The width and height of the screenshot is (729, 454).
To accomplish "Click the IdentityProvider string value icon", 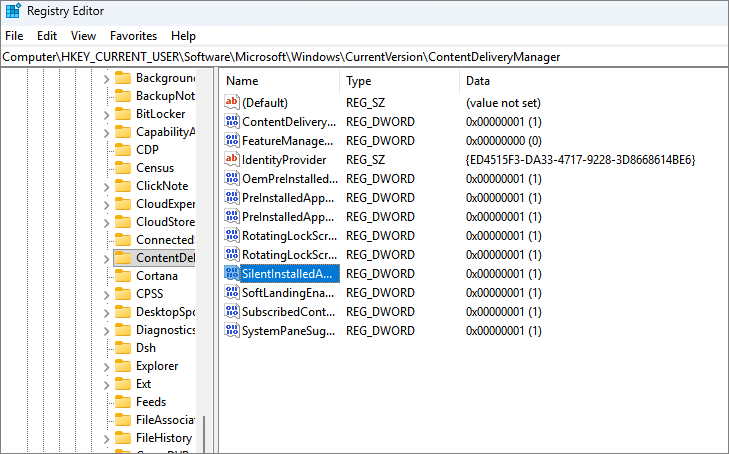I will [x=232, y=160].
